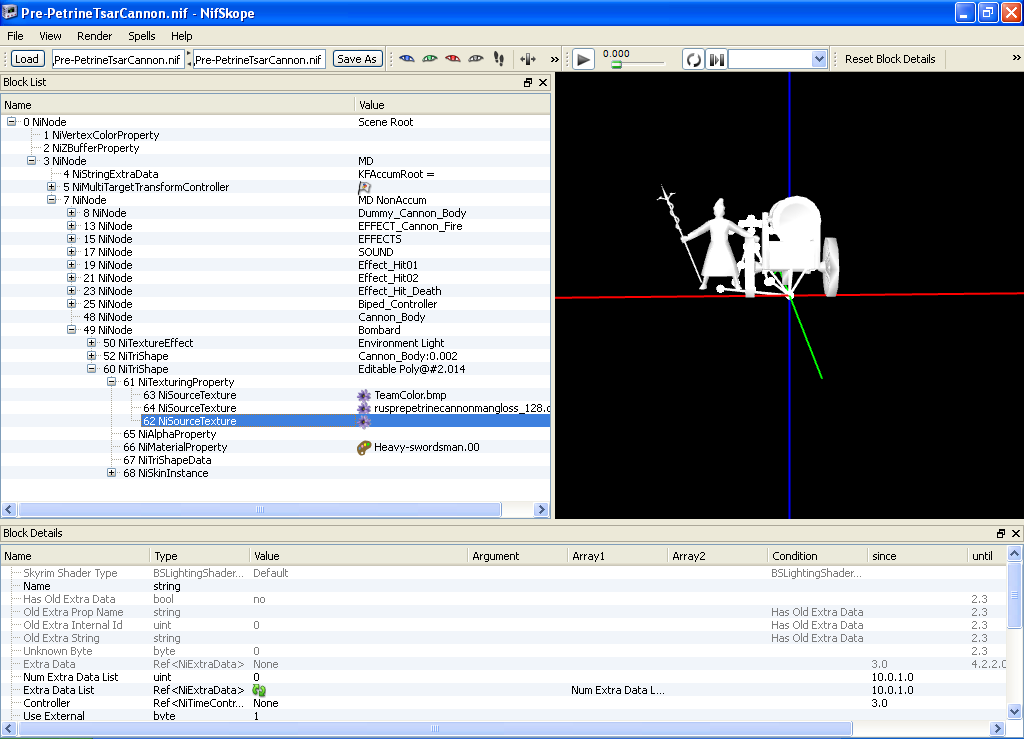Open the Help menu
This screenshot has height=739, width=1024.
coord(182,36)
